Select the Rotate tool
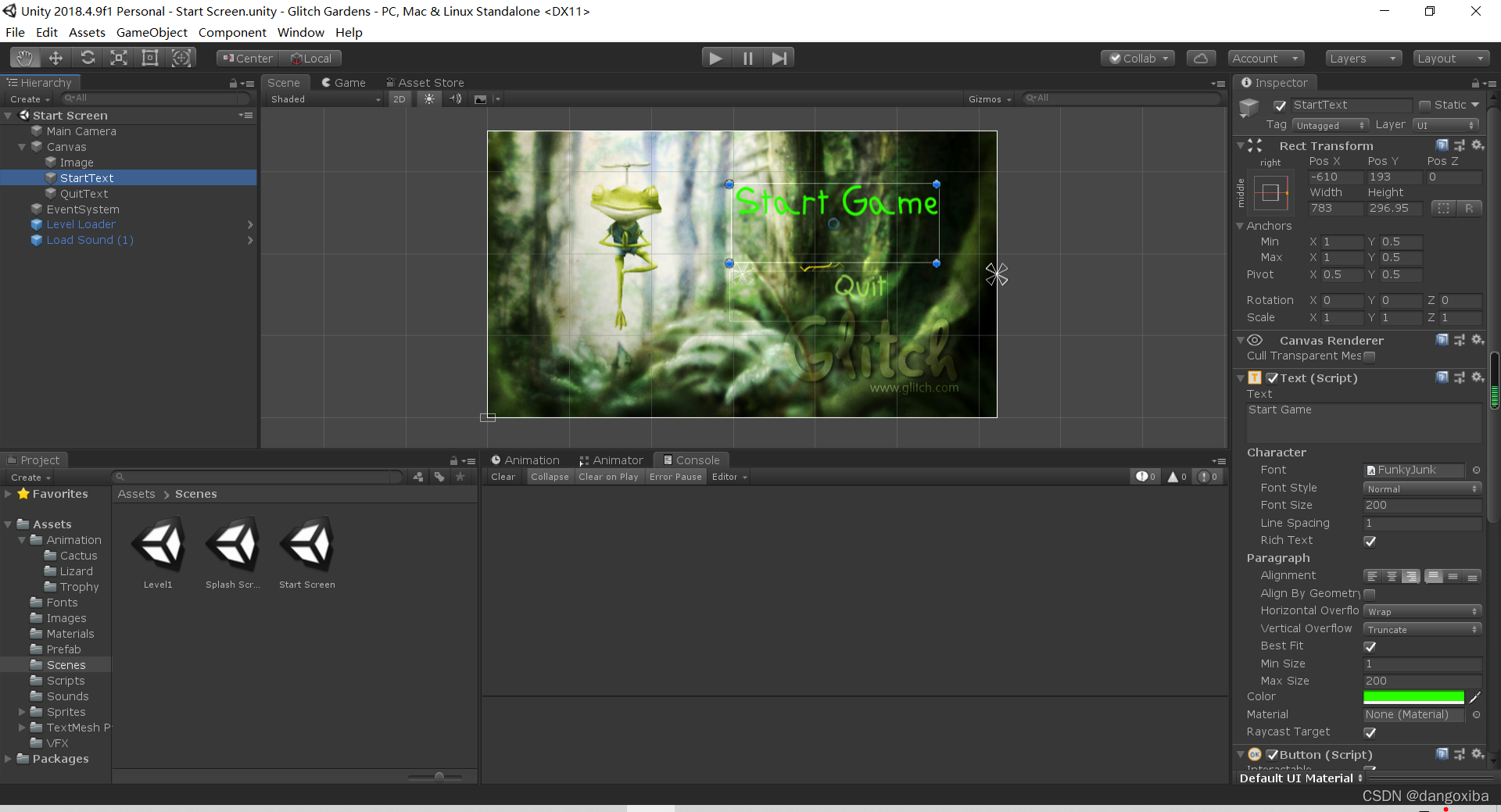The image size is (1501, 812). pos(88,58)
